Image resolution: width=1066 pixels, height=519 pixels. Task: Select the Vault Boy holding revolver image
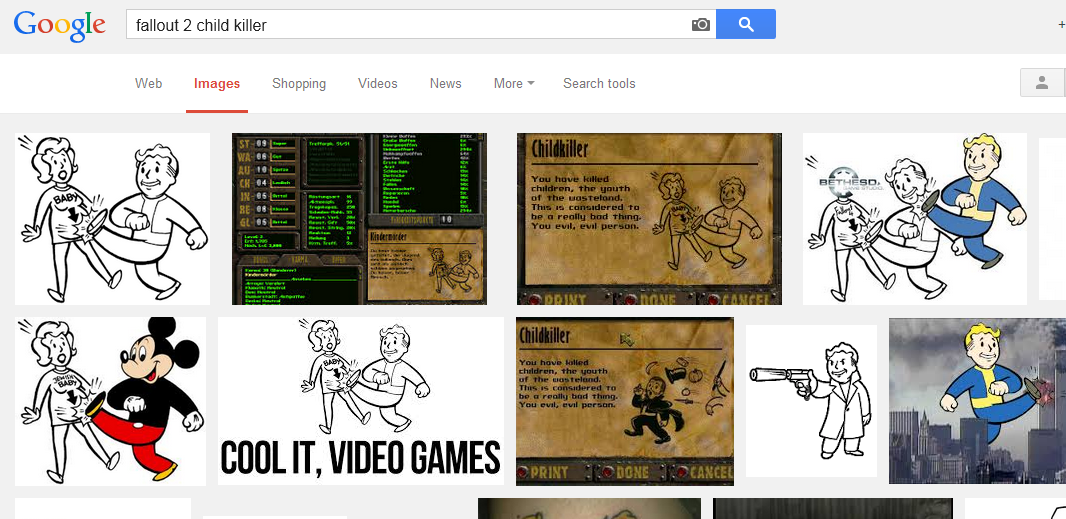(x=810, y=400)
